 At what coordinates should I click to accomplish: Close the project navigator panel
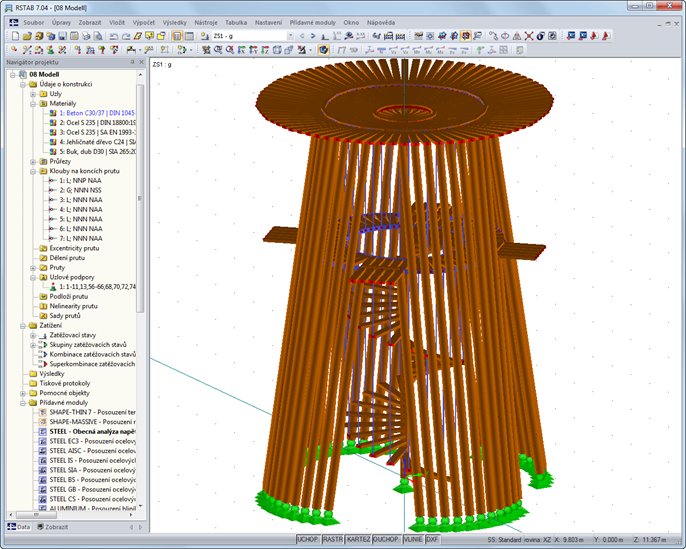(x=142, y=64)
